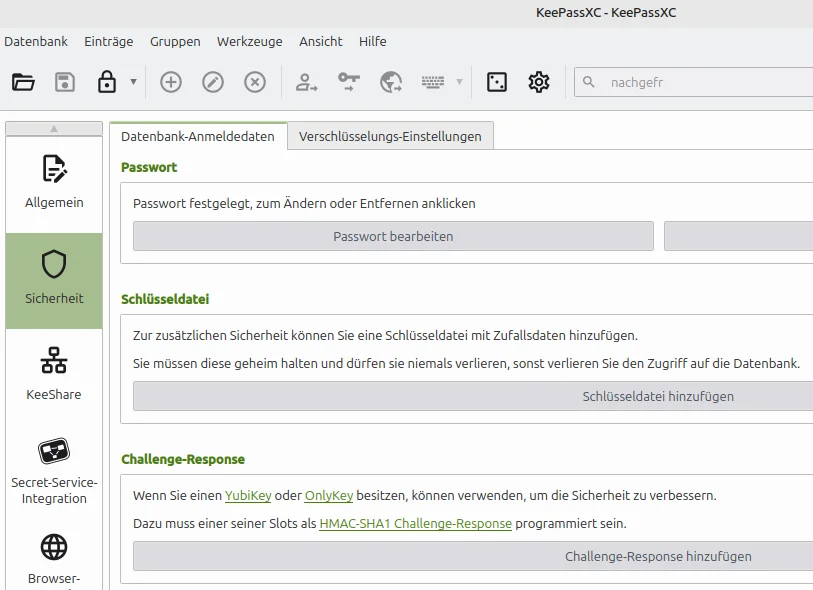Copy URL with the globe icon
Image resolution: width=813 pixels, height=590 pixels.
(x=391, y=82)
